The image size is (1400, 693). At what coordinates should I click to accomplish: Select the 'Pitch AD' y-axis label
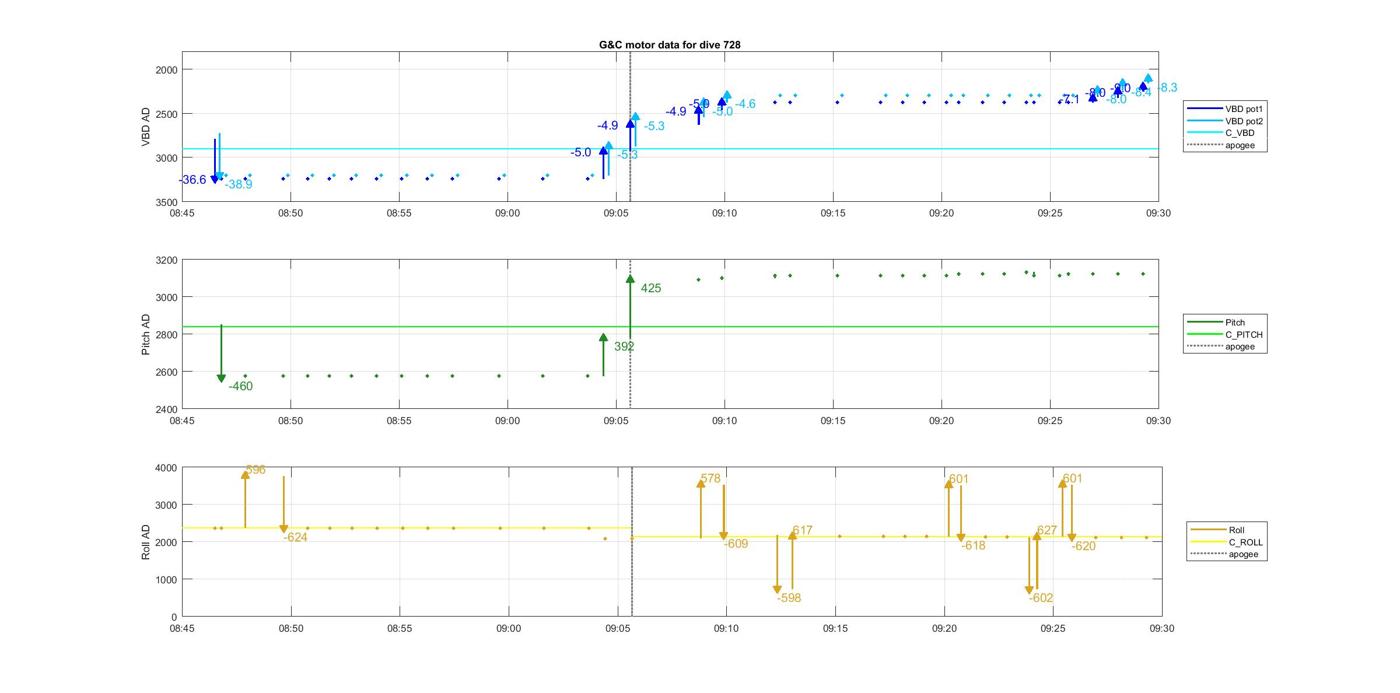[x=146, y=335]
